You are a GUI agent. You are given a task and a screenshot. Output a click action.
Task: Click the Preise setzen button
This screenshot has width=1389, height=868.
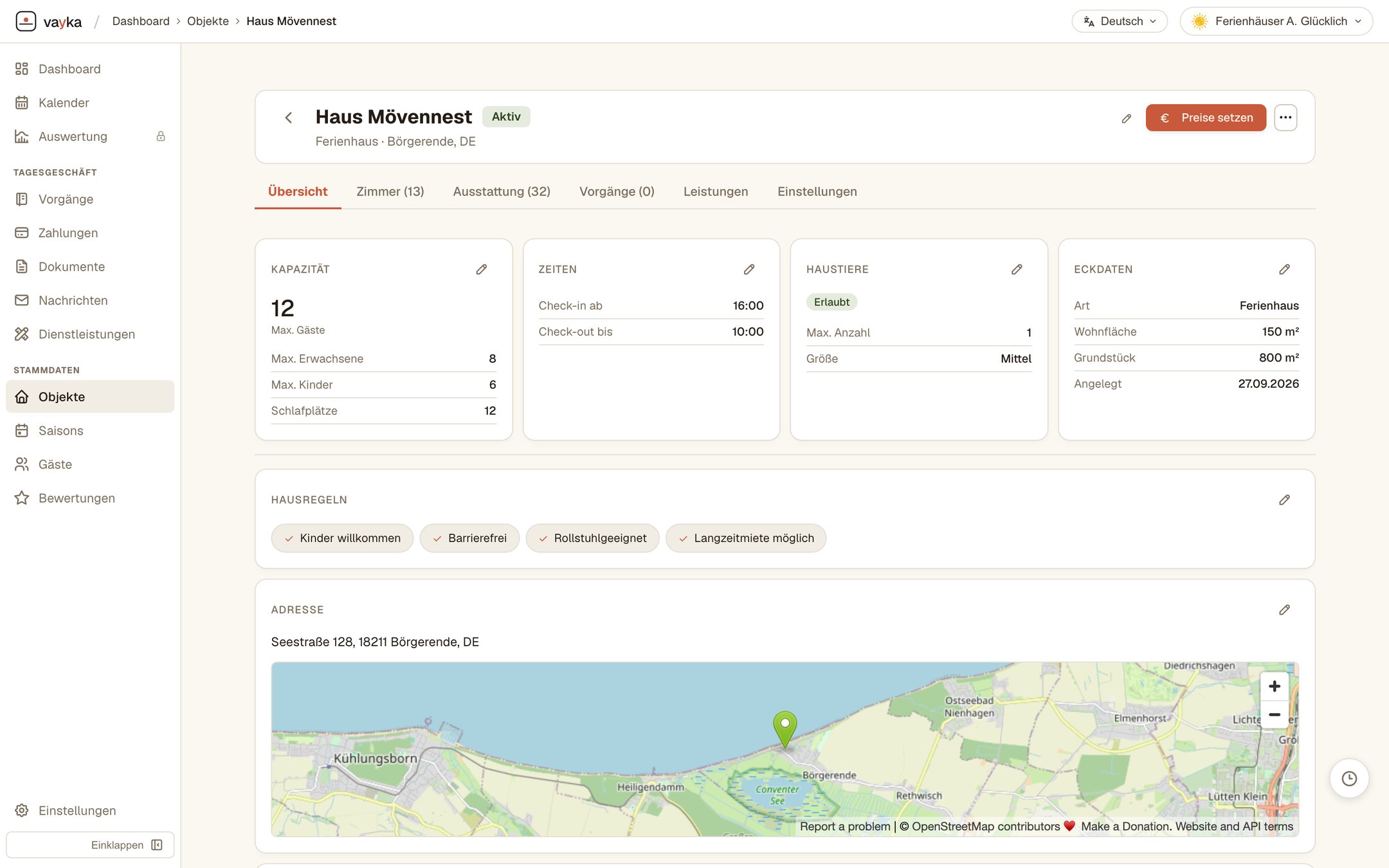[1206, 118]
